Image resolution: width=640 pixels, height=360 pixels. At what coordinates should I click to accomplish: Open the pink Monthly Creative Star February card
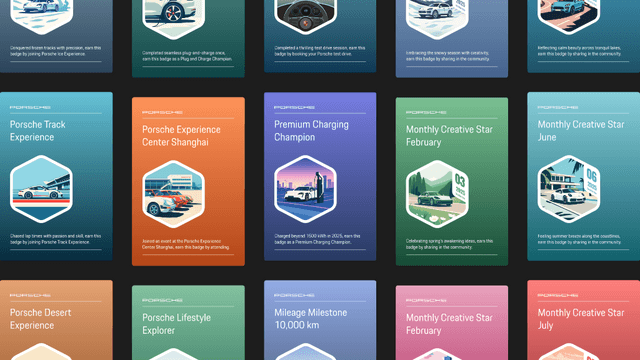[452, 322]
